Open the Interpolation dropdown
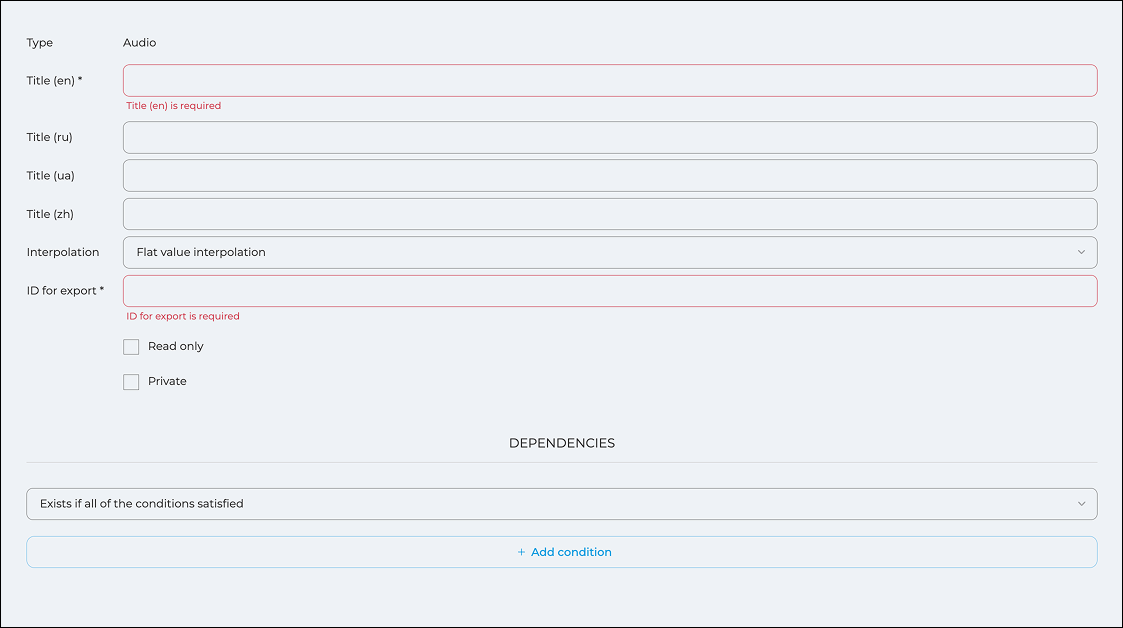Screen dimensions: 1123x628 coord(609,252)
